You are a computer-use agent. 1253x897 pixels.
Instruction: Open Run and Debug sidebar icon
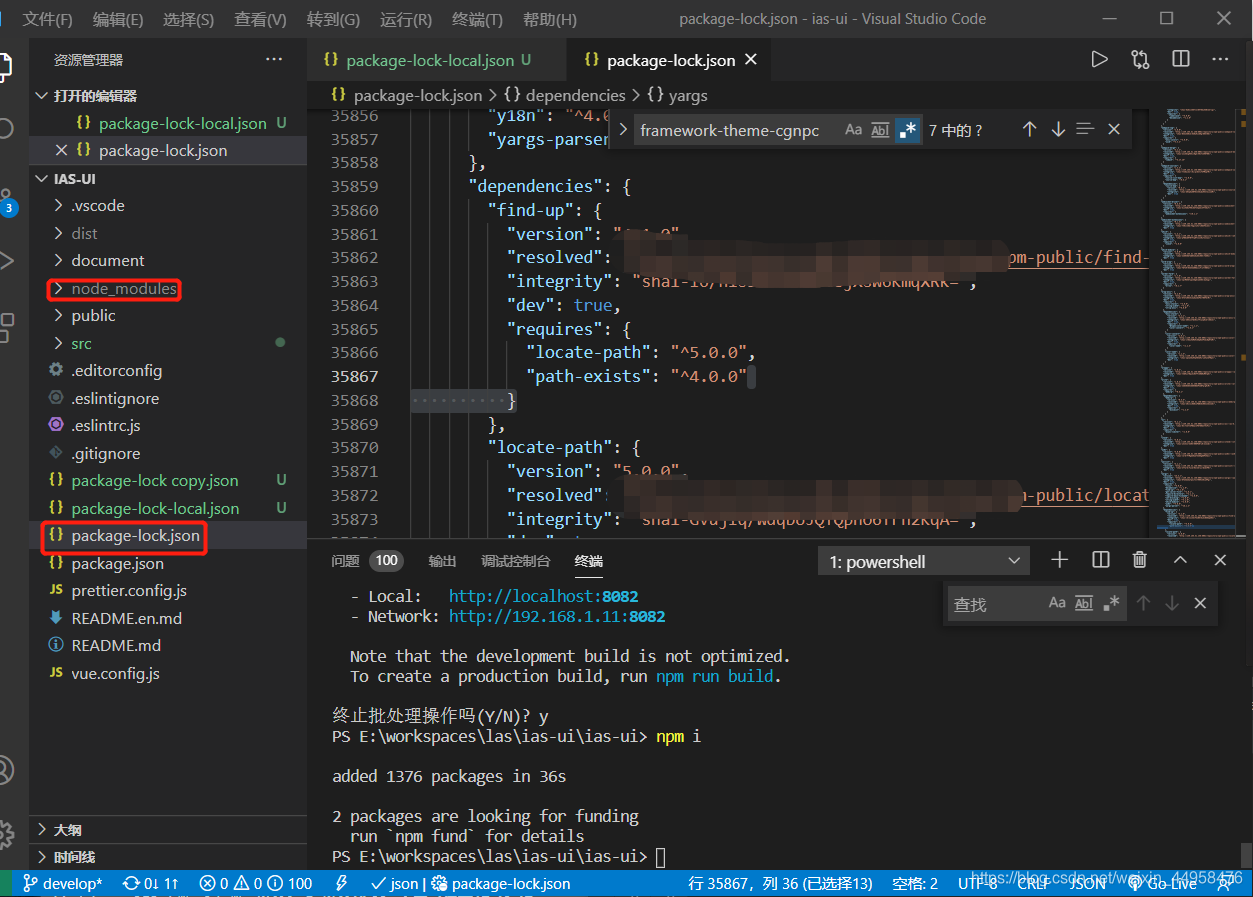click(x=8, y=261)
